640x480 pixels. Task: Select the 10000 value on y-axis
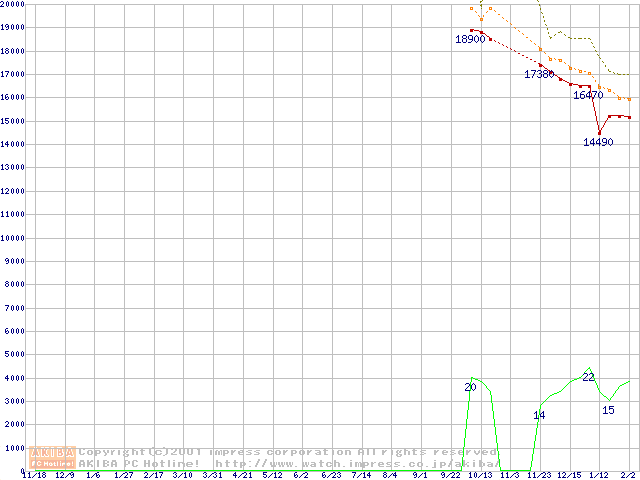[12, 238]
